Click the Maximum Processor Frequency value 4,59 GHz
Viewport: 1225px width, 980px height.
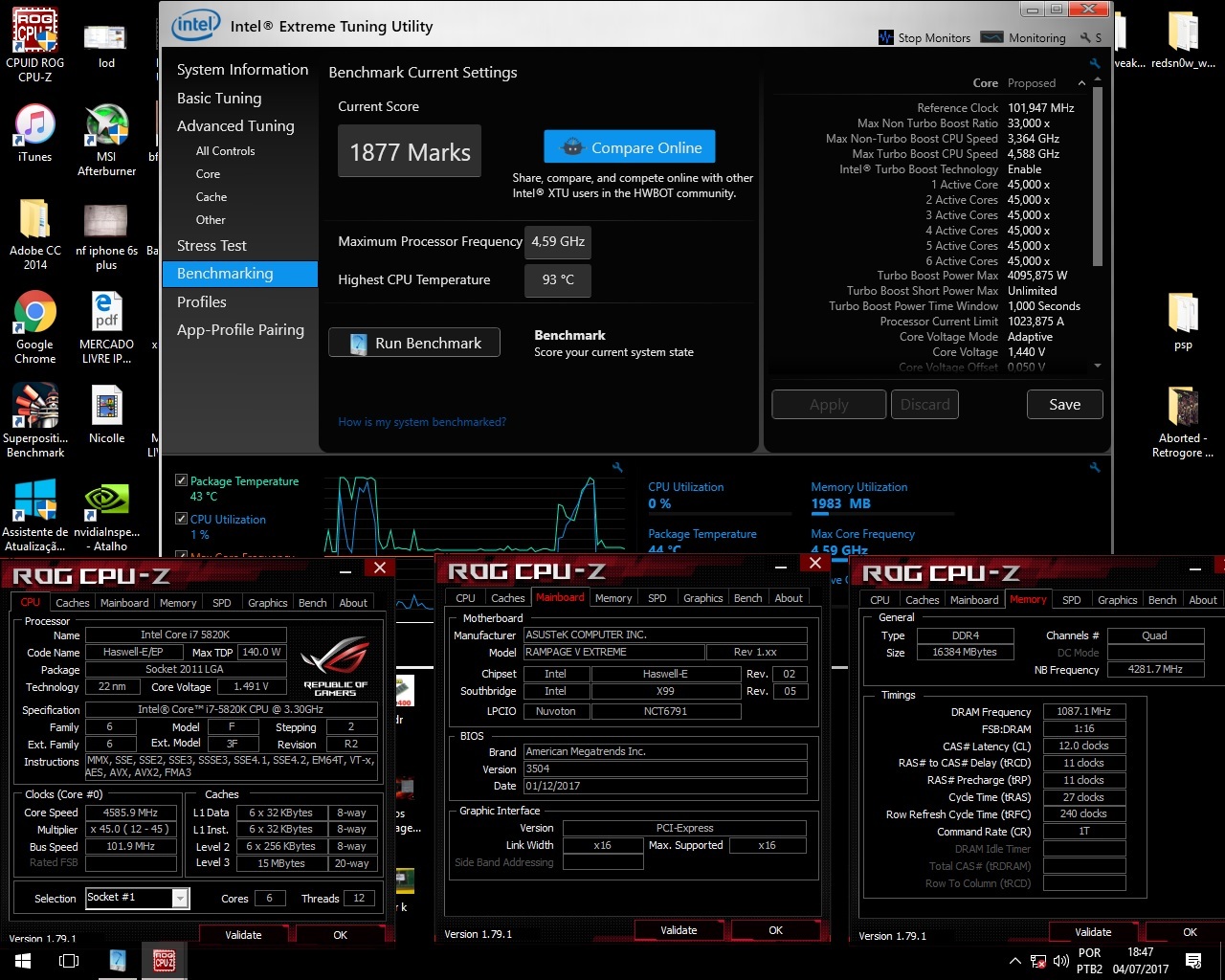point(558,241)
